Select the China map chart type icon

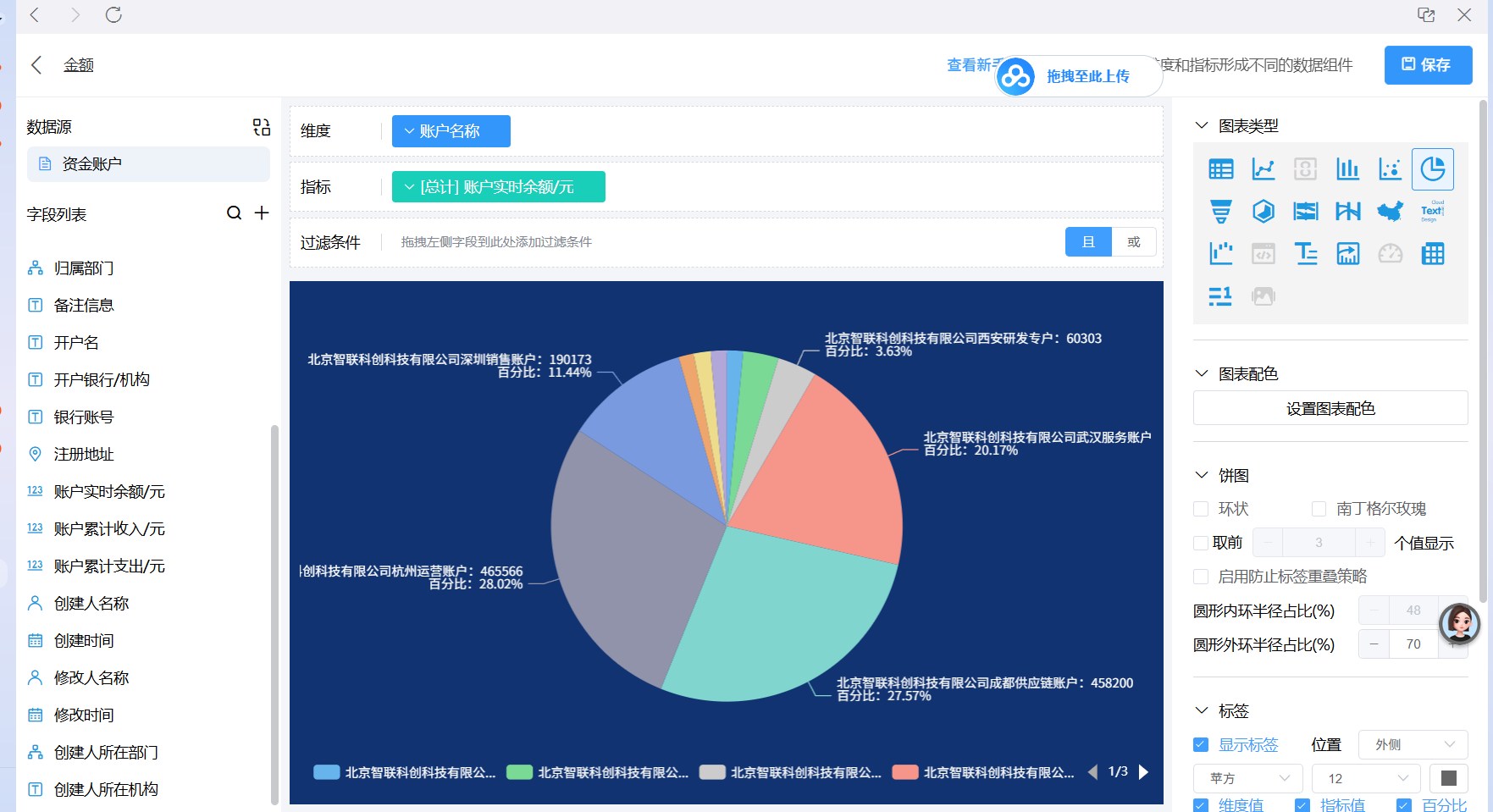[1390, 212]
